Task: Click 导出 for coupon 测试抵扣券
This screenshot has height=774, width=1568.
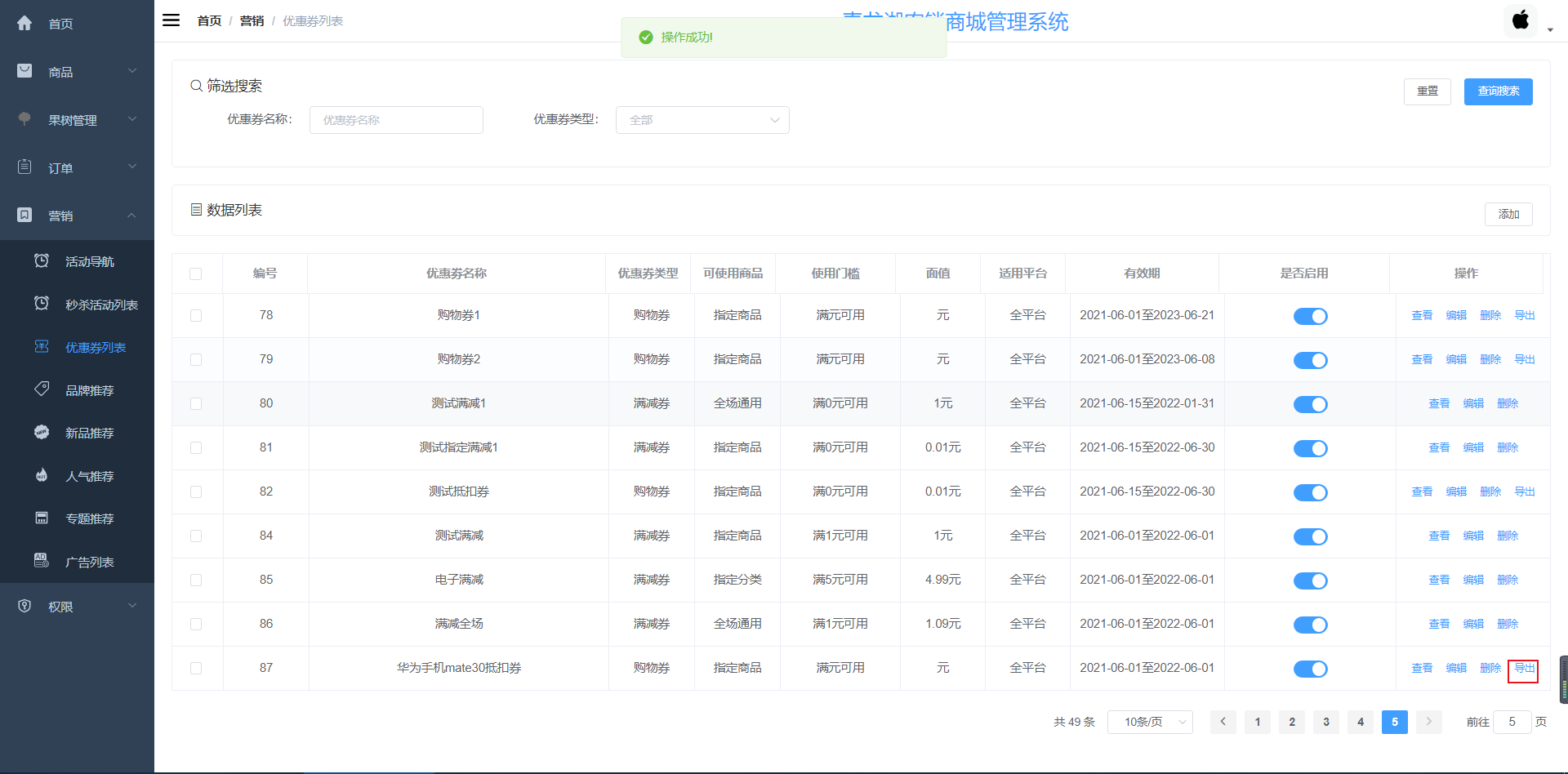Action: click(x=1525, y=492)
